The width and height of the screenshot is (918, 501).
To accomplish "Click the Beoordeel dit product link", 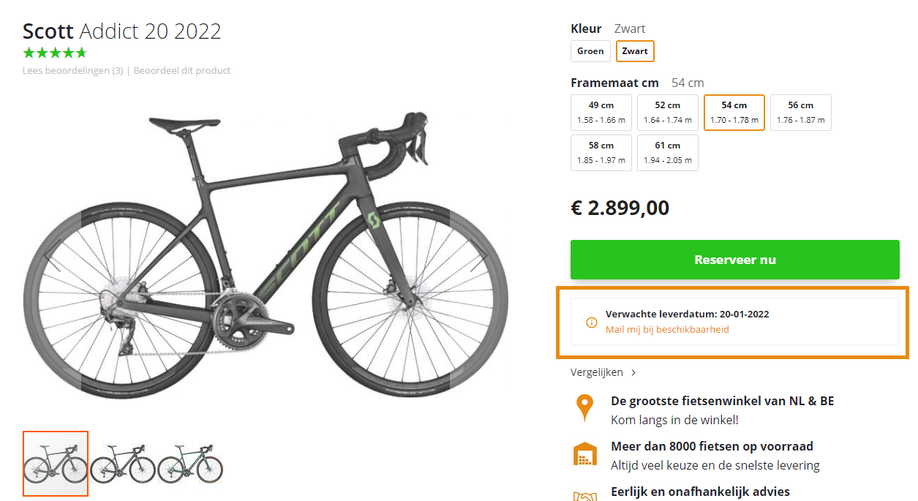I will point(182,71).
